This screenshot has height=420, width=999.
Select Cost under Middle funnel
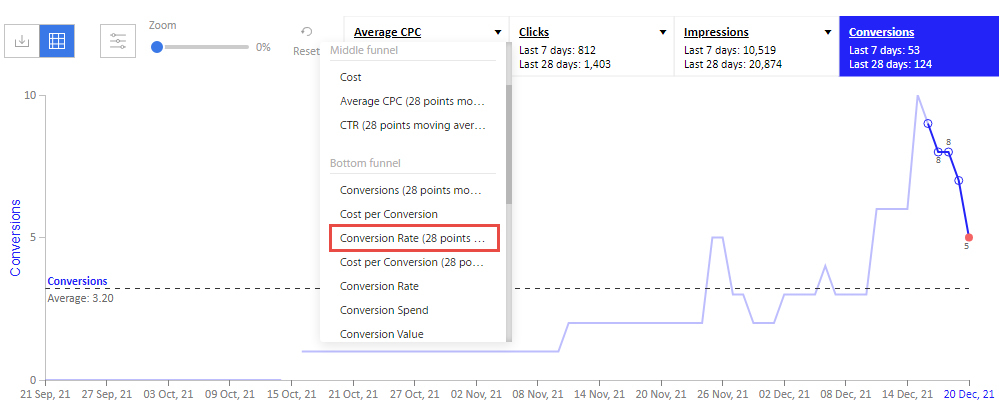350,77
